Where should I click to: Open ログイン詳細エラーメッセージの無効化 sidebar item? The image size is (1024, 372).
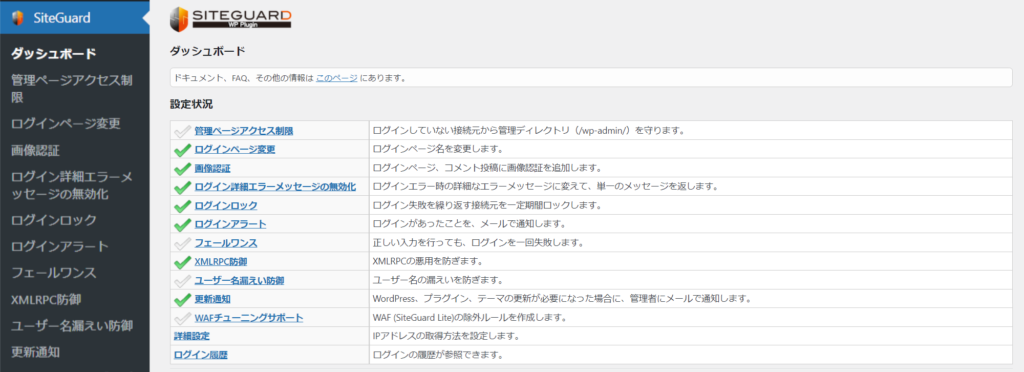[x=72, y=185]
